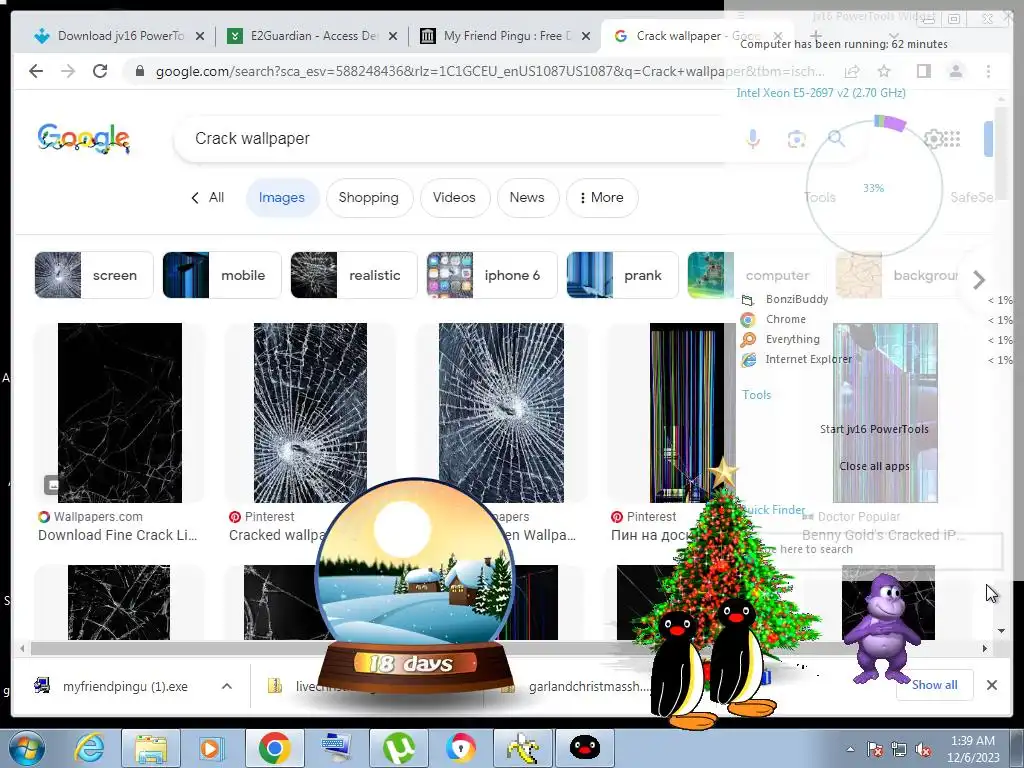The height and width of the screenshot is (768, 1024).
Task: Click the Crack wallpaper search field
Action: point(457,138)
